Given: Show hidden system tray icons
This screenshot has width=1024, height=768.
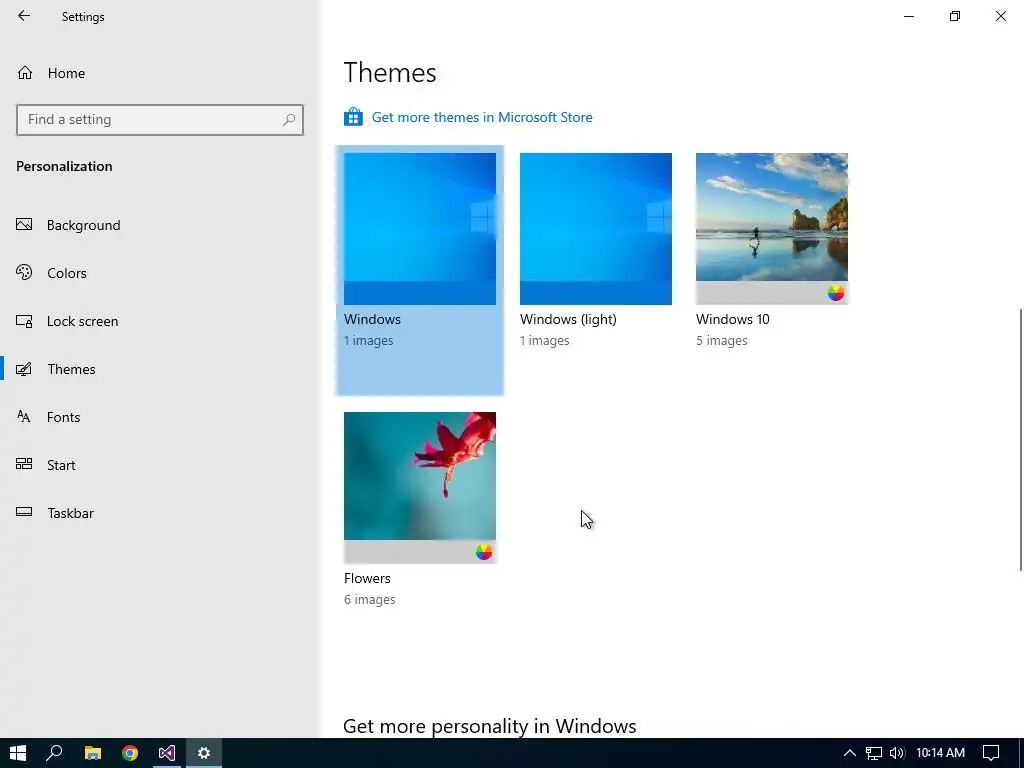Looking at the screenshot, I should (x=850, y=753).
